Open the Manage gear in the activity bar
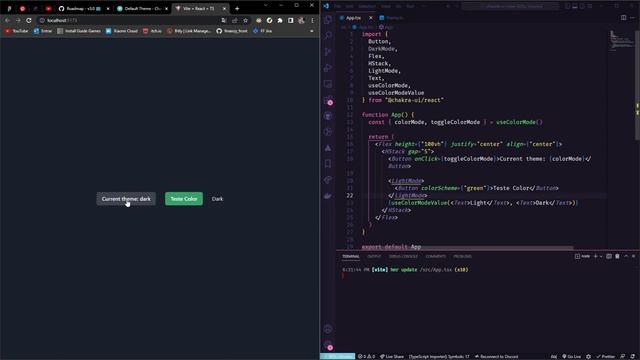The height and width of the screenshot is (360, 640). (x=328, y=345)
